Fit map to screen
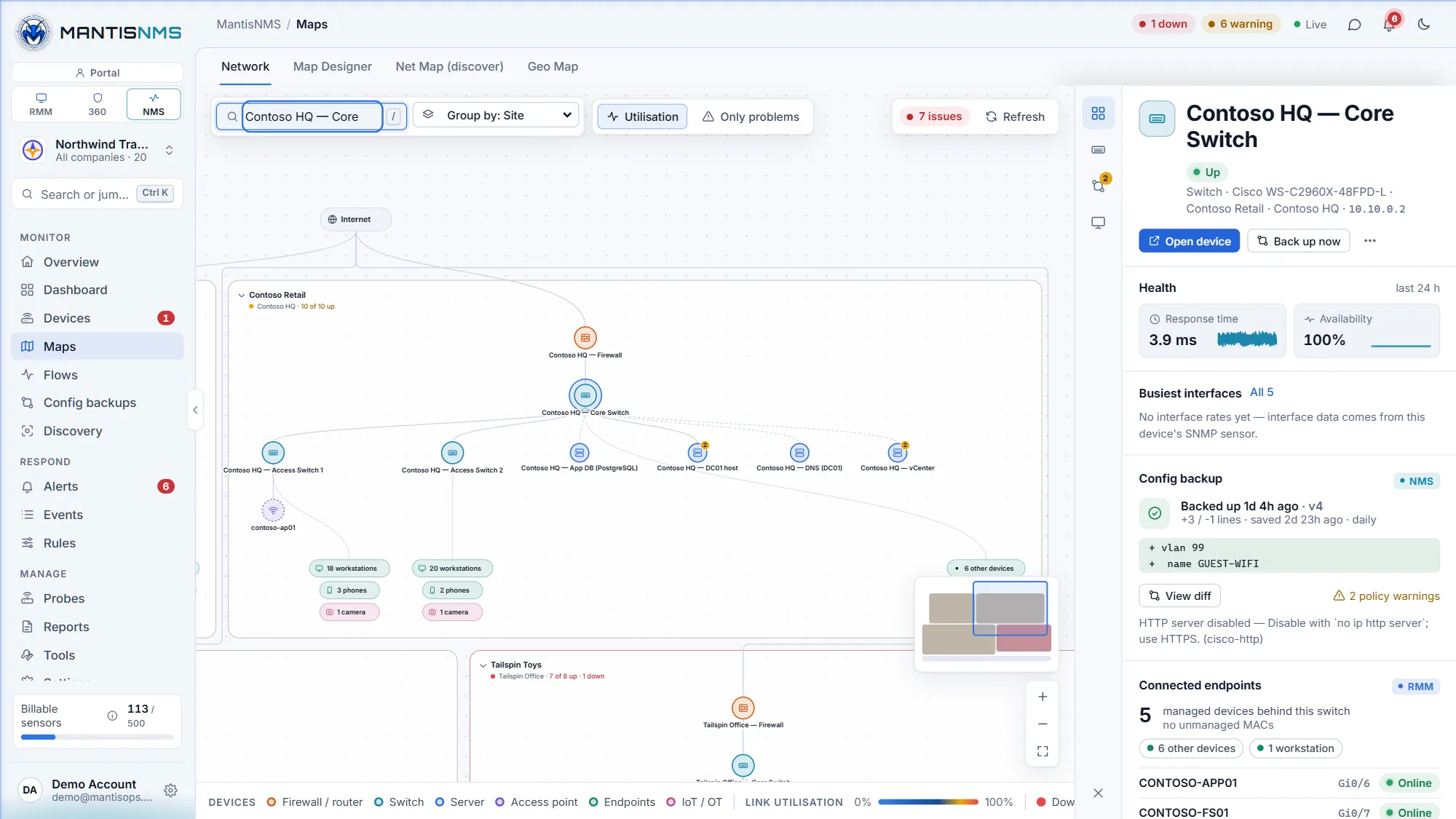Screen dimensions: 1456x819 (x=1042, y=751)
